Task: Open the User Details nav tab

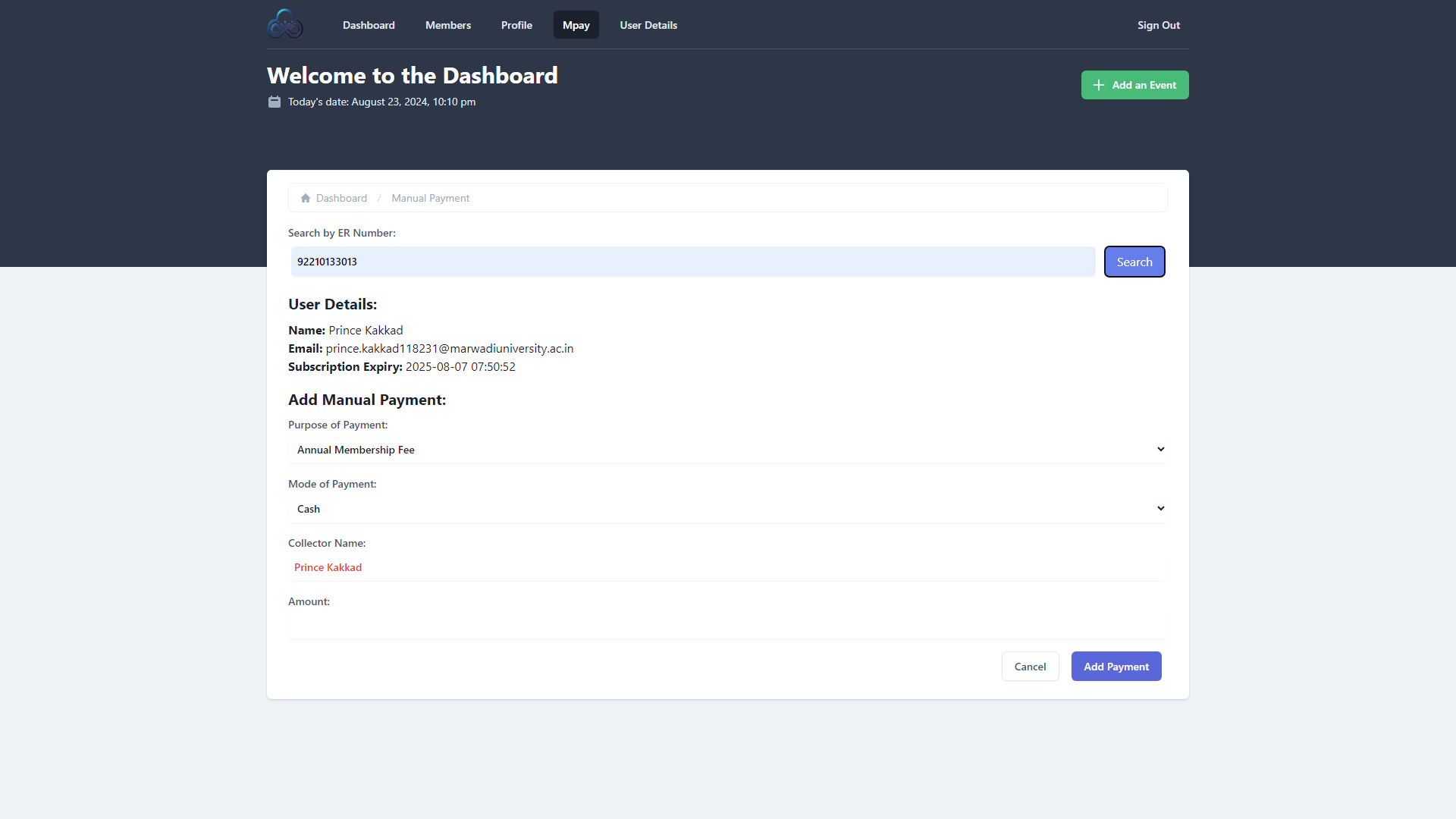Action: click(x=648, y=25)
